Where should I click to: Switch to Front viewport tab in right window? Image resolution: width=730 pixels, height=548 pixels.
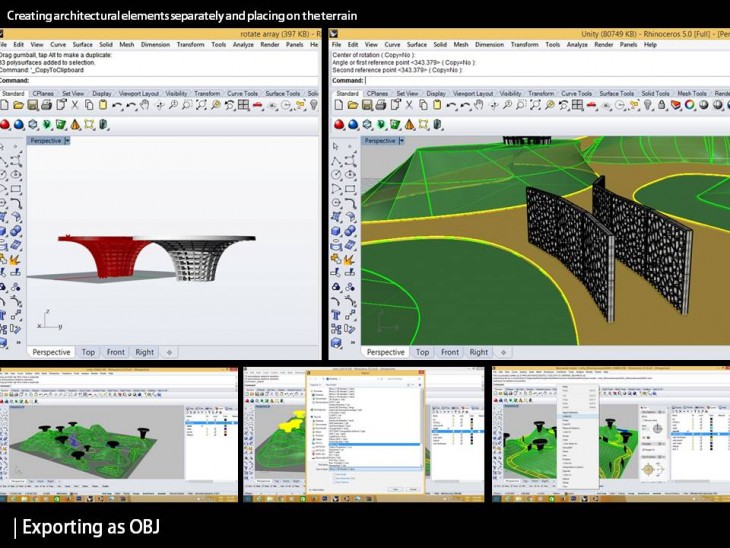click(450, 352)
